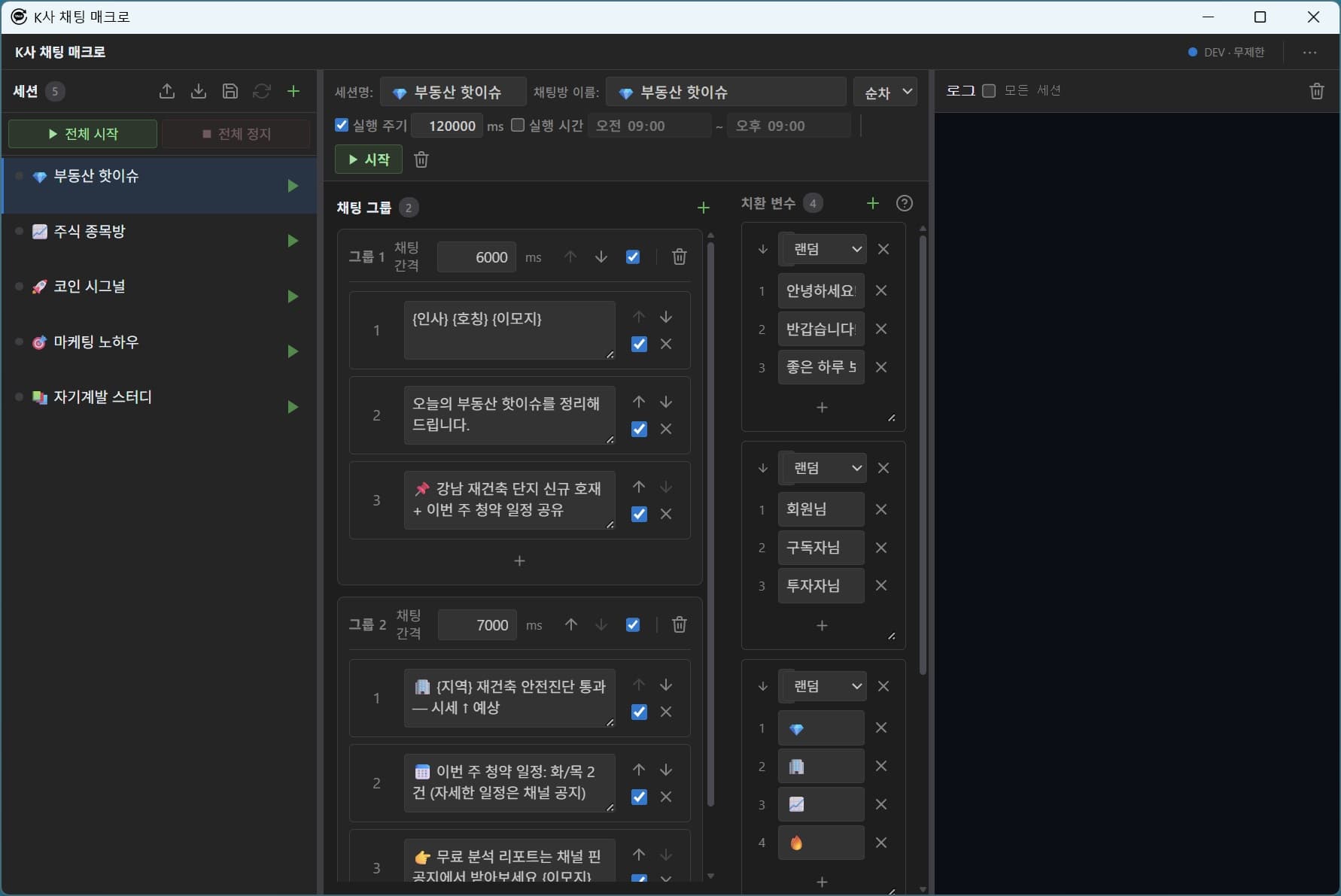The height and width of the screenshot is (896, 1341).
Task: Move the 오늘의 부동산 핫이슈 message up
Action: tap(639, 402)
